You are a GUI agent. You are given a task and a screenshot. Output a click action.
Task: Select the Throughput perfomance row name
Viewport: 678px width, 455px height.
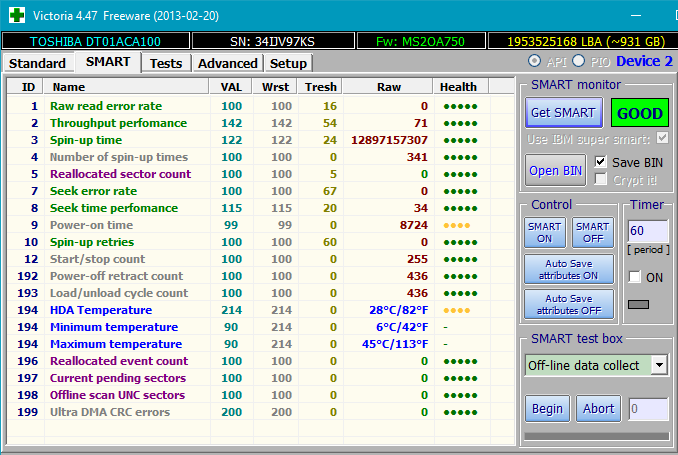click(118, 123)
